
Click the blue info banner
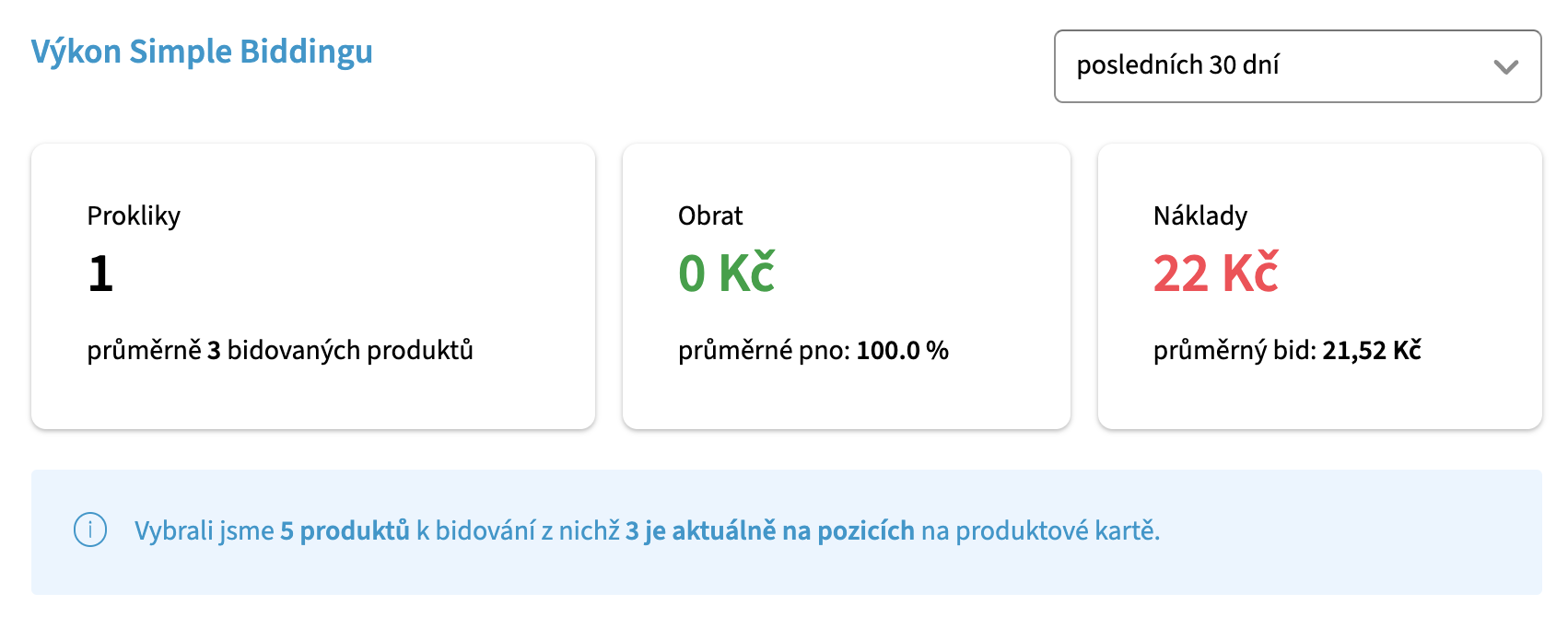787,531
